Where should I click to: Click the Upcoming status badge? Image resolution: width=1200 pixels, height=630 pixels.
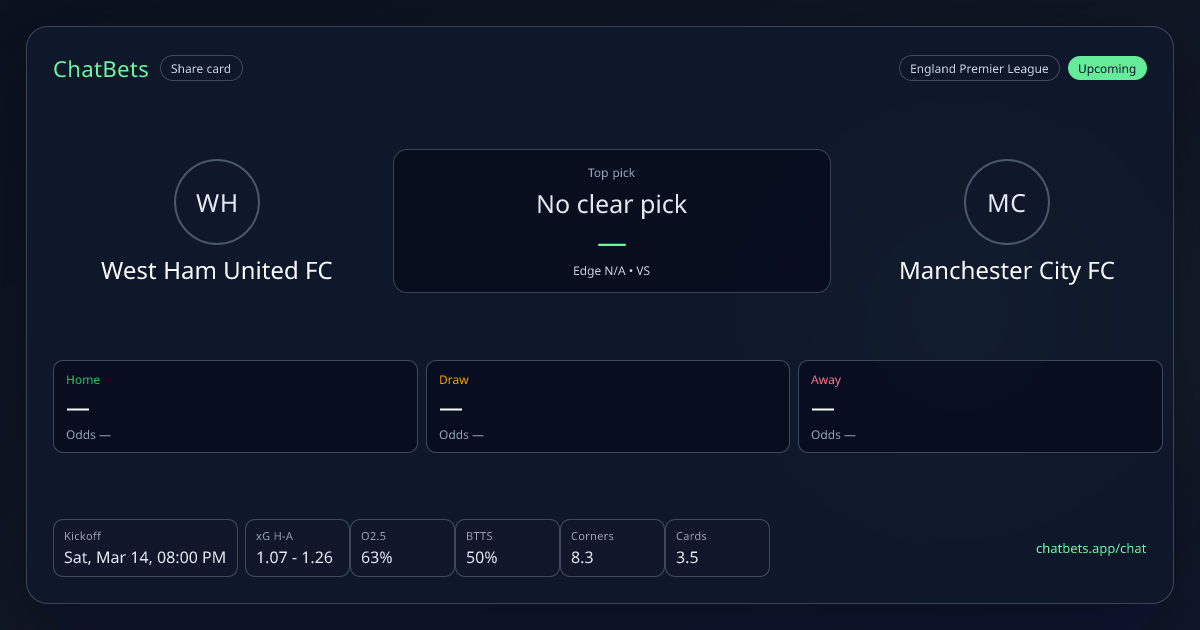pyautogui.click(x=1107, y=69)
